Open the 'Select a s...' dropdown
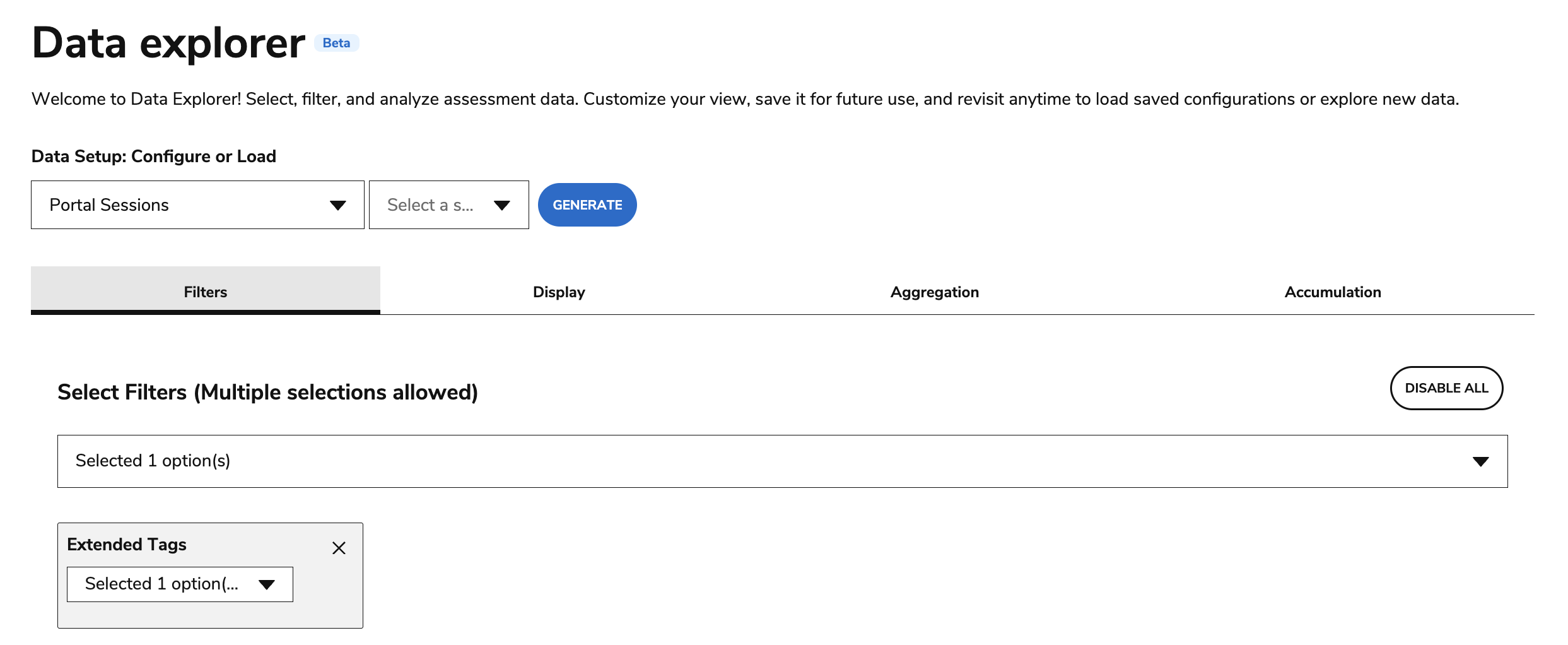Image resolution: width=1568 pixels, height=645 pixels. [x=448, y=205]
